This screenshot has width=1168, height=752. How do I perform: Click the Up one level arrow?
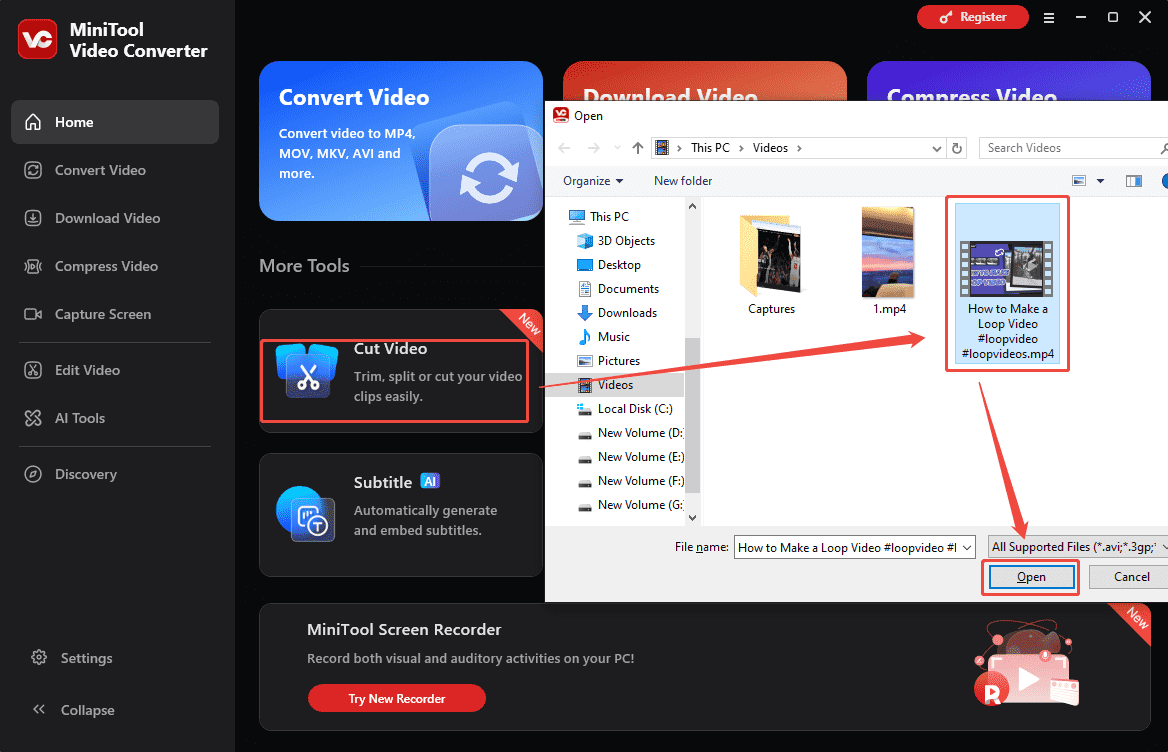[x=638, y=148]
